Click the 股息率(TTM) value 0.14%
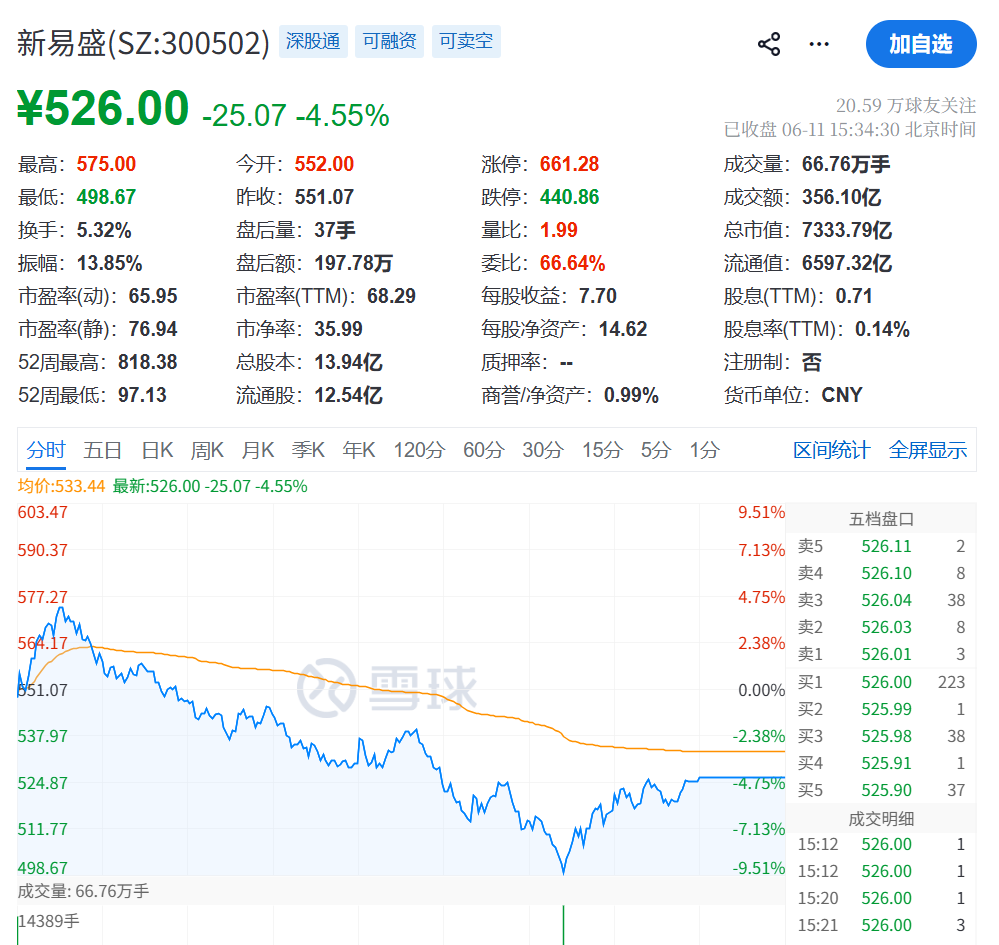999x945 pixels. [882, 329]
